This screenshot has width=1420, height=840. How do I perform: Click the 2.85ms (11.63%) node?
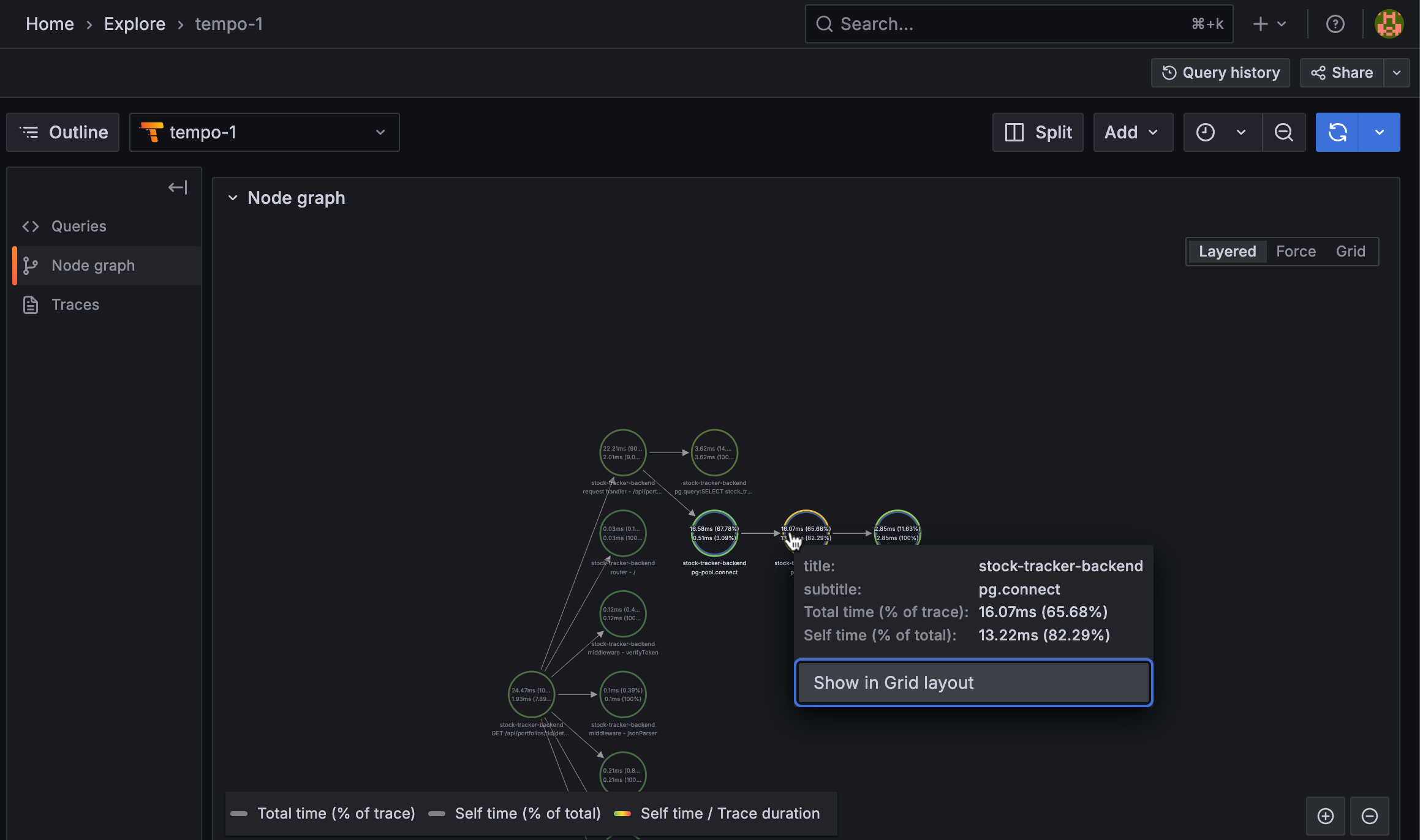coord(897,527)
